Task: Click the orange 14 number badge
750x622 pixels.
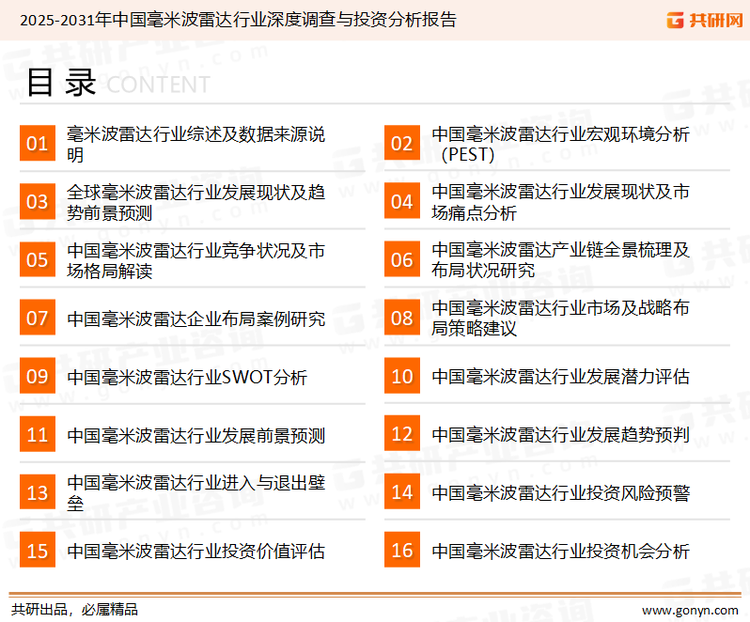Action: (402, 492)
